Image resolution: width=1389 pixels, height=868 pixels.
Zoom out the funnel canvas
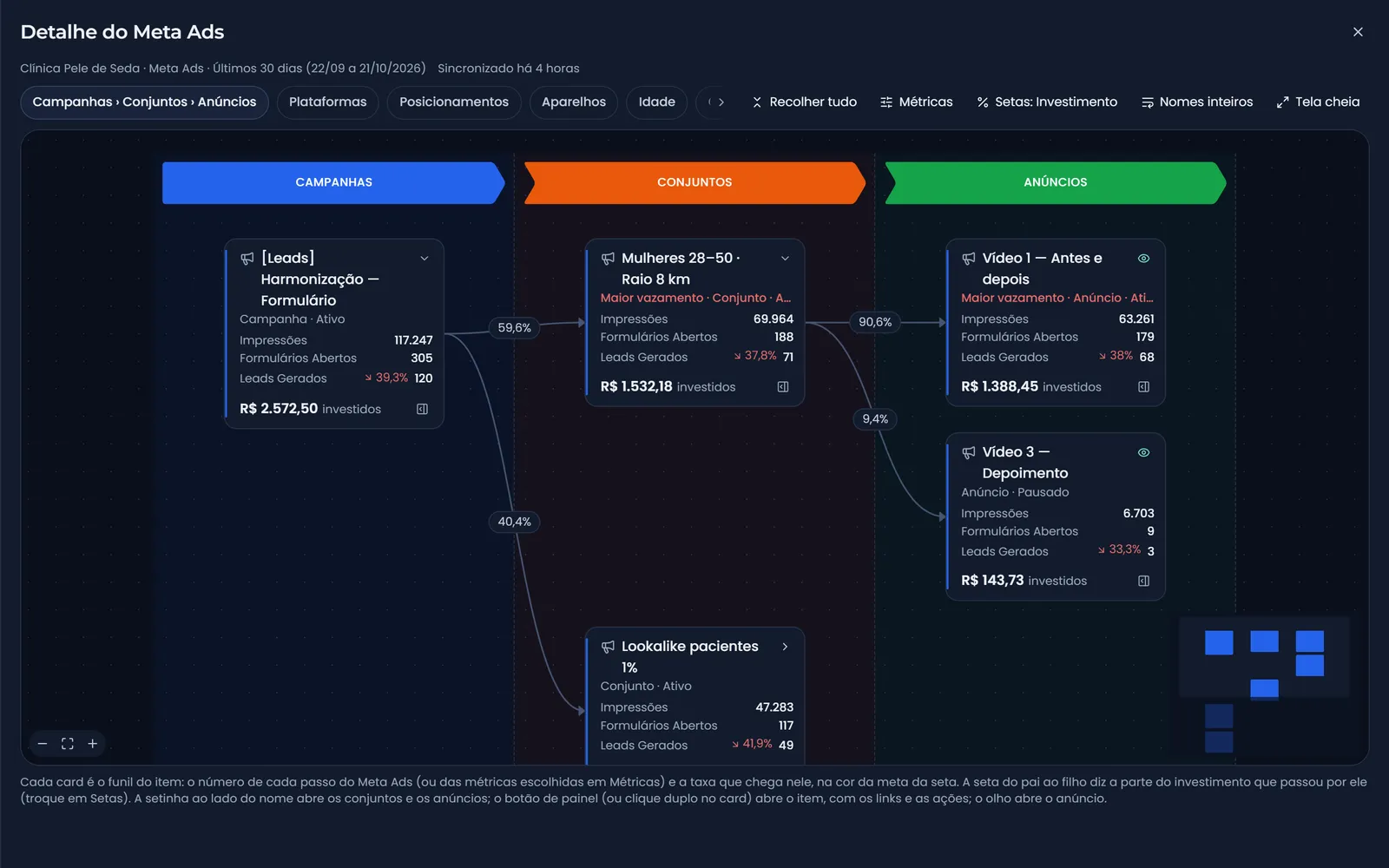click(43, 744)
